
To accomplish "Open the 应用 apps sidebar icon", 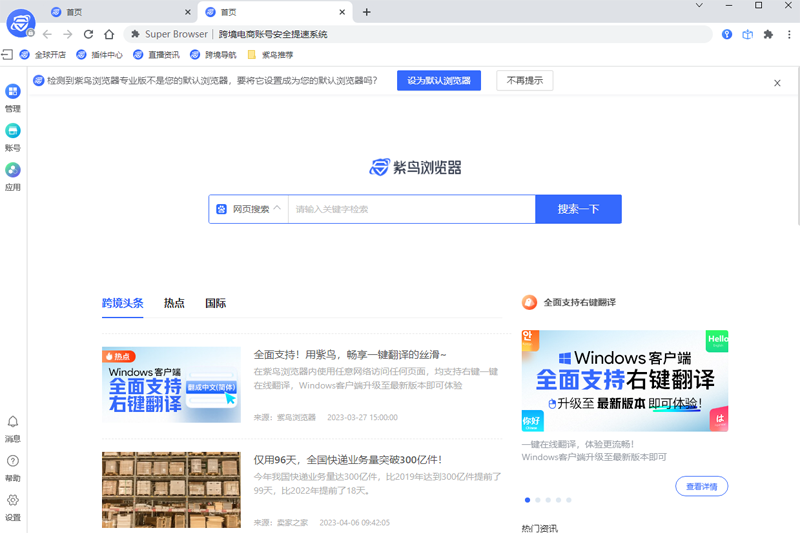I will click(12, 171).
